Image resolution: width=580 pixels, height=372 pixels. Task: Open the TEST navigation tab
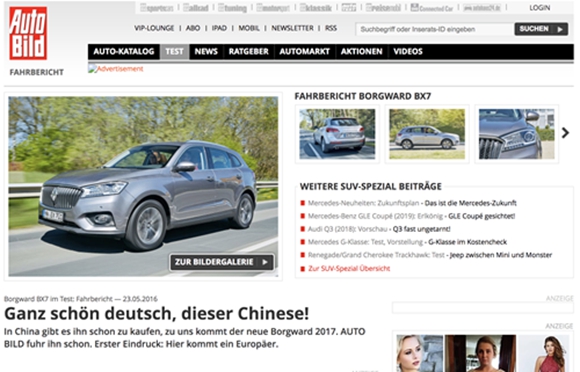[174, 51]
